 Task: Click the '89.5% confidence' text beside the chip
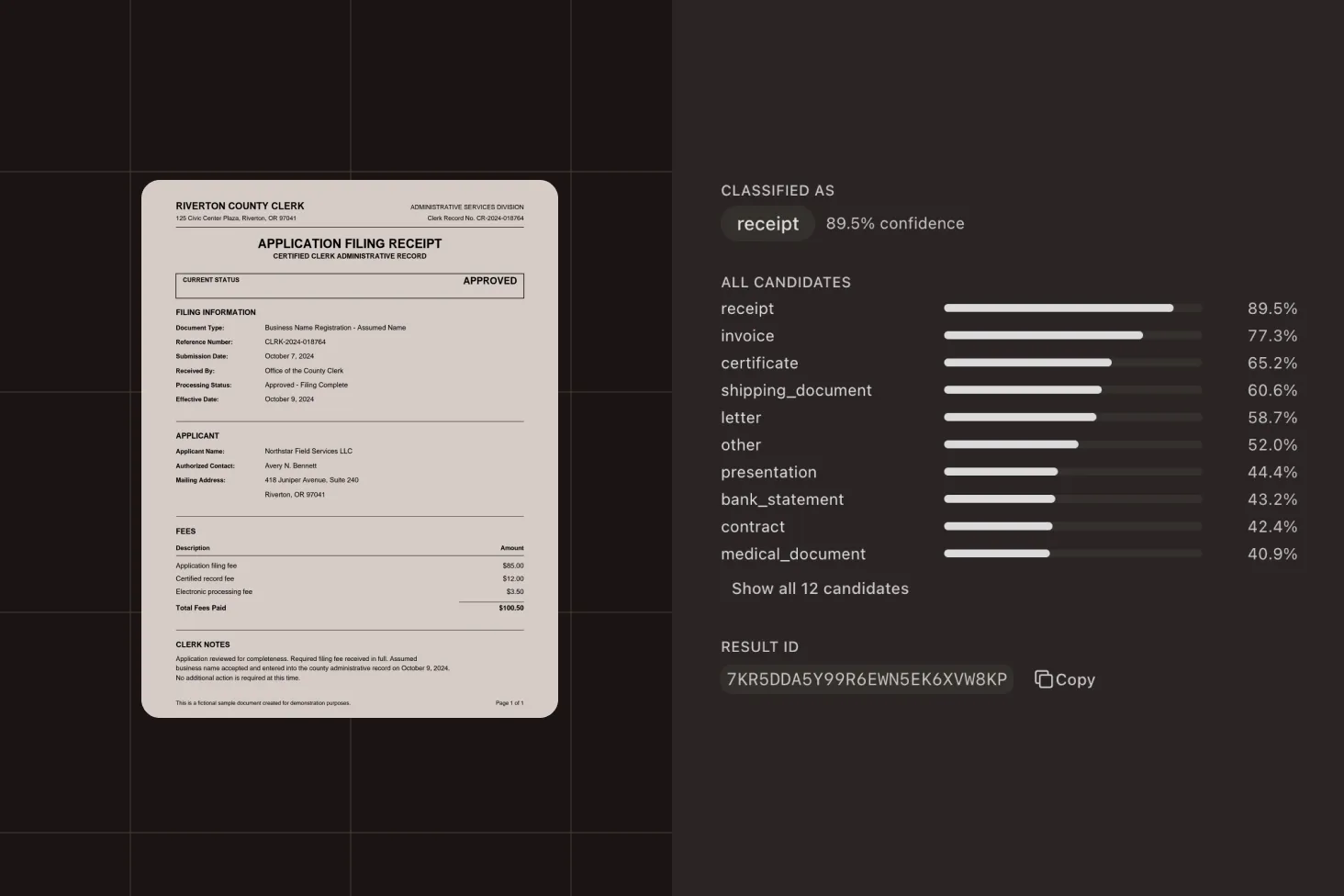click(x=895, y=224)
